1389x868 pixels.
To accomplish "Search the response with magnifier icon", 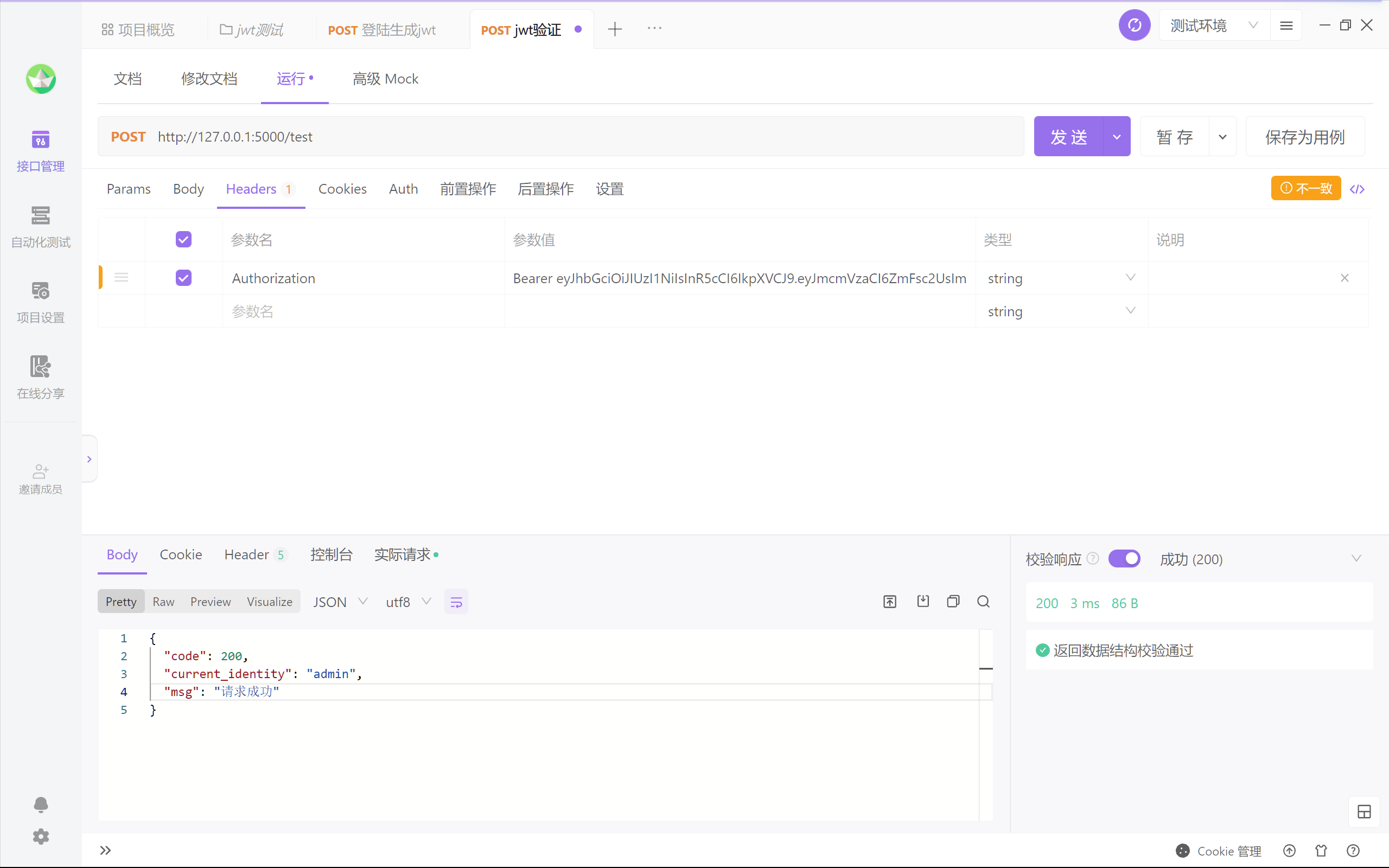I will click(x=983, y=601).
